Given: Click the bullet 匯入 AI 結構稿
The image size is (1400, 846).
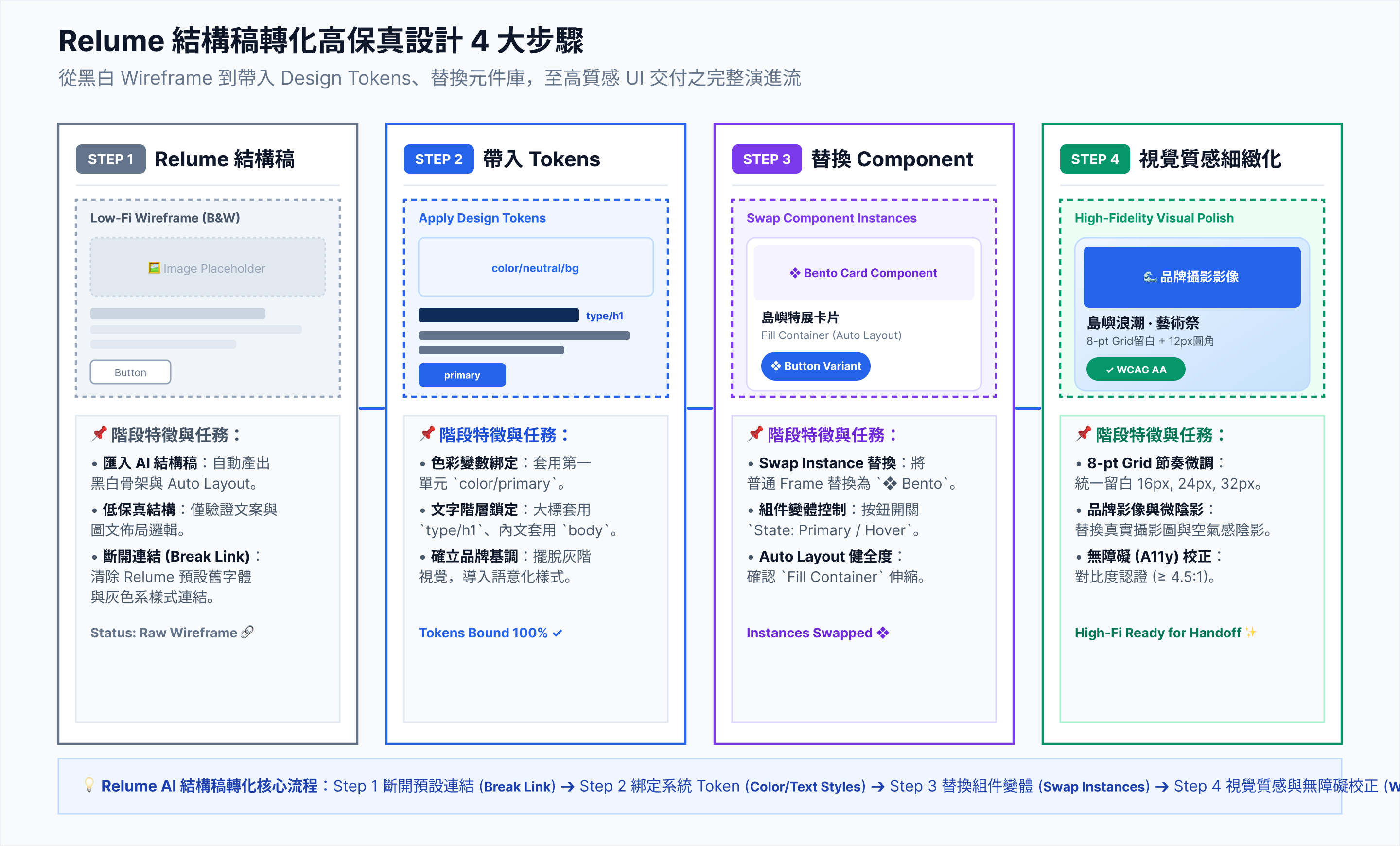Looking at the screenshot, I should [149, 463].
